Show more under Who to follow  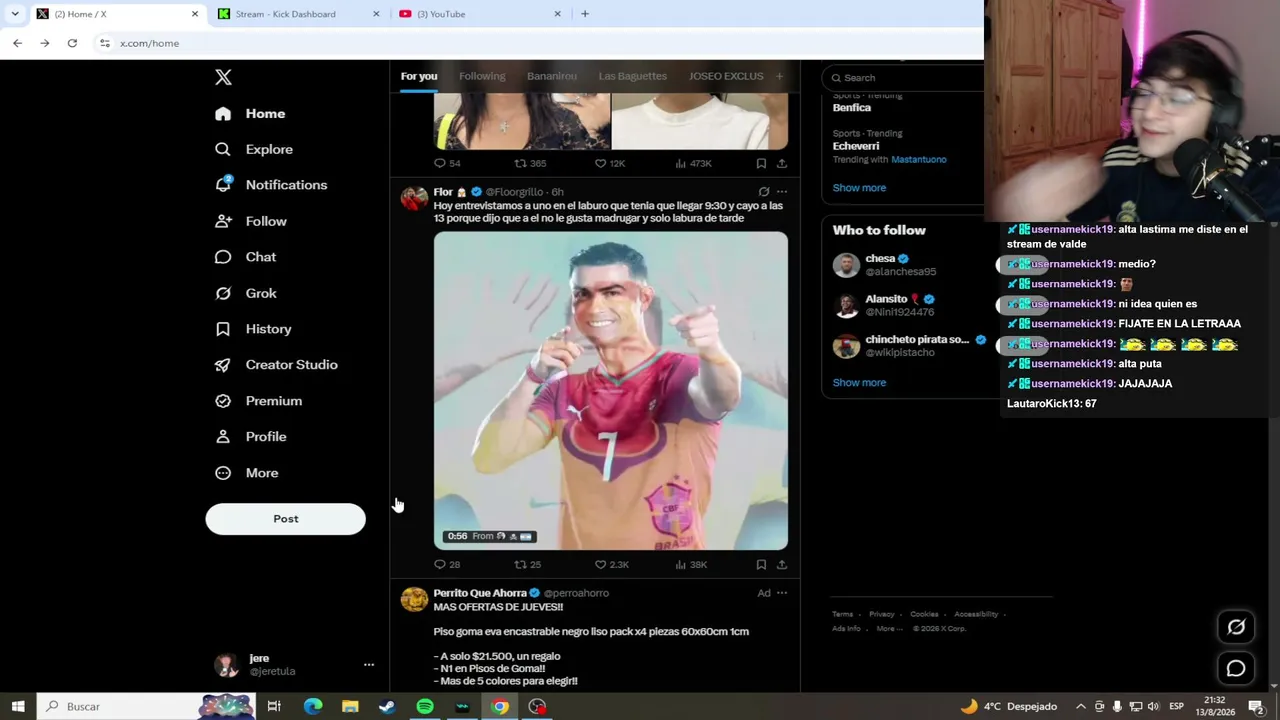(859, 383)
